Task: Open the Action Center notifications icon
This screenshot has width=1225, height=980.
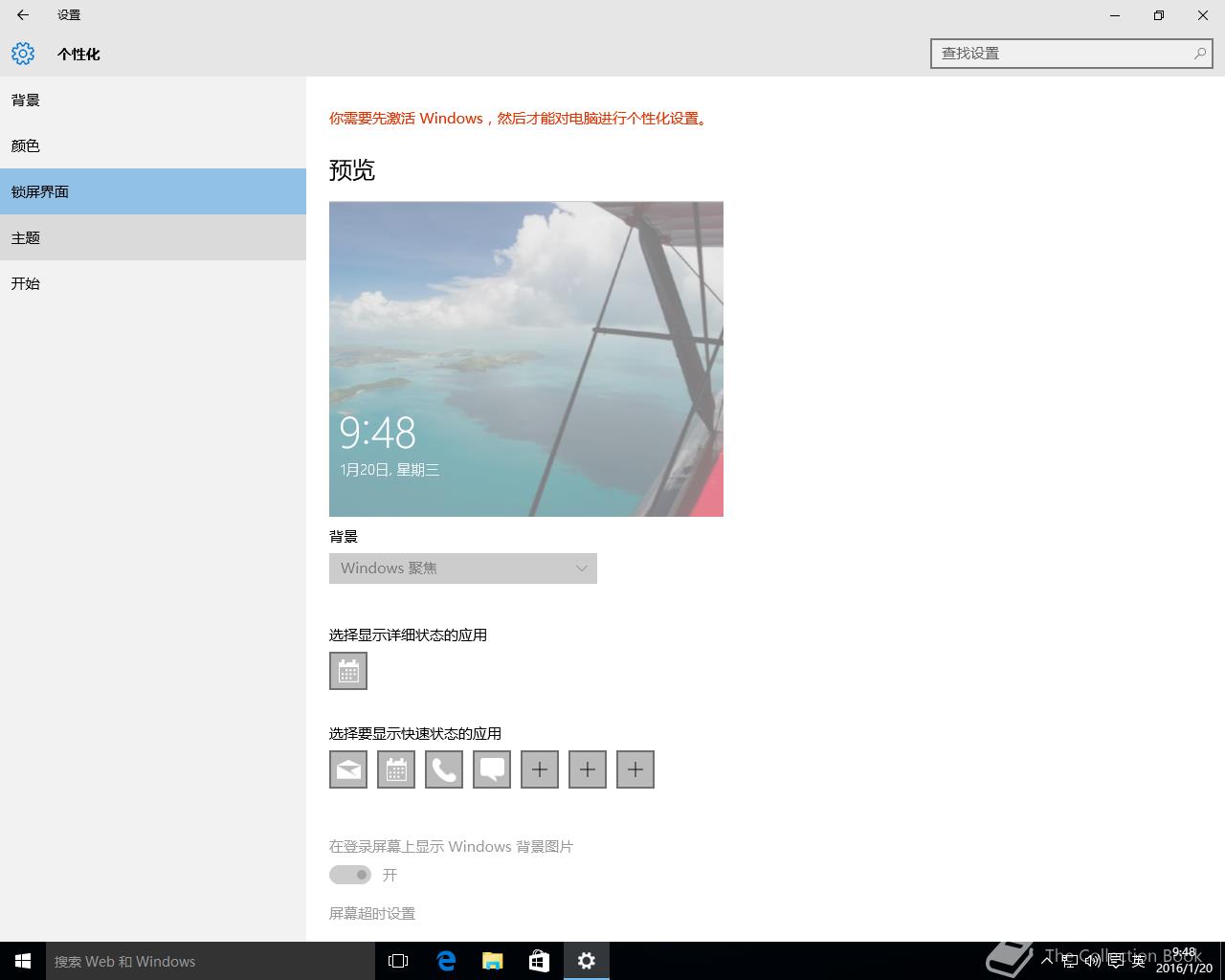Action: (x=1115, y=961)
